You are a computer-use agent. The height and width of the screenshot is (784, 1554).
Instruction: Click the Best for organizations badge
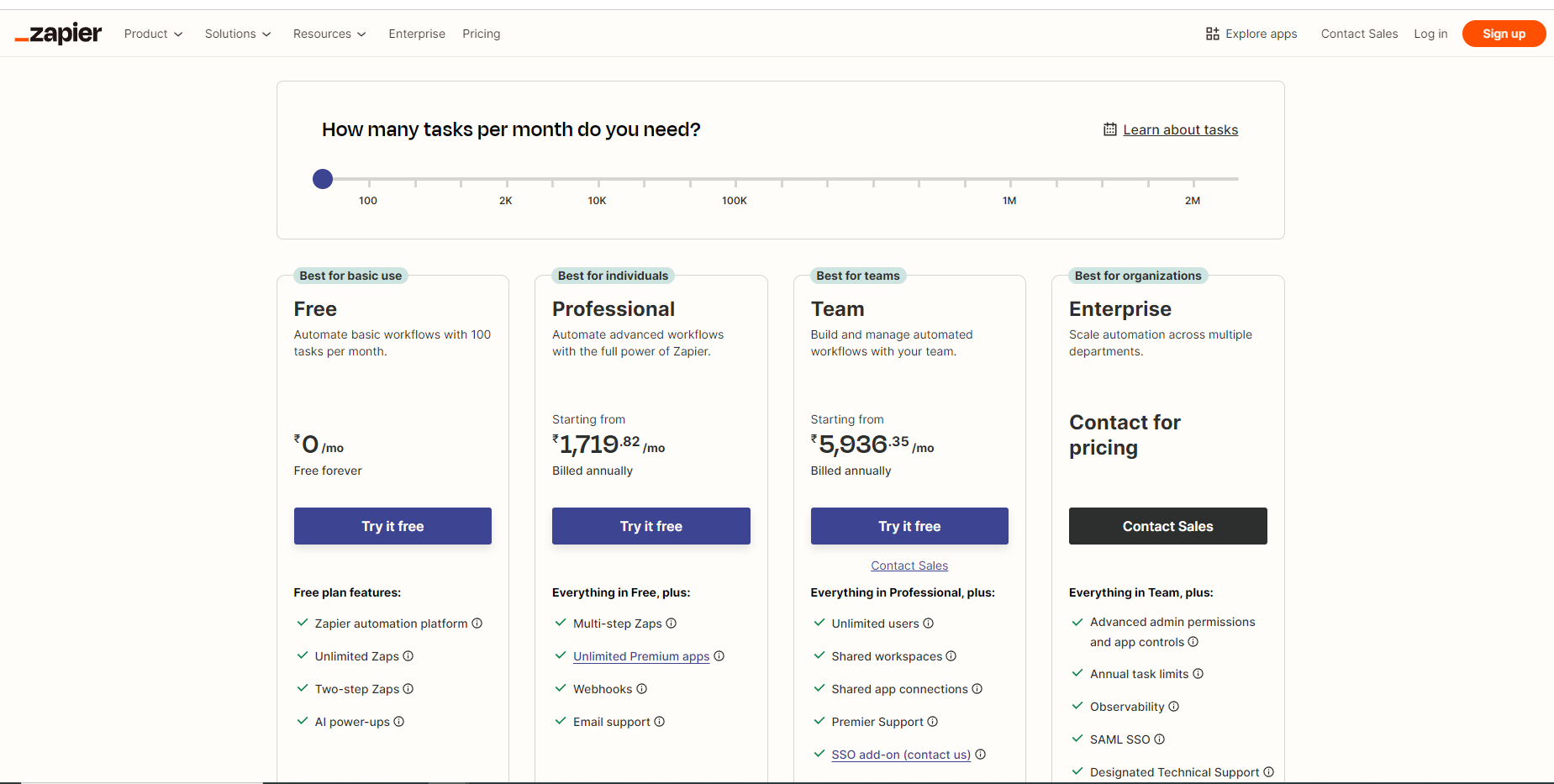tap(1138, 276)
